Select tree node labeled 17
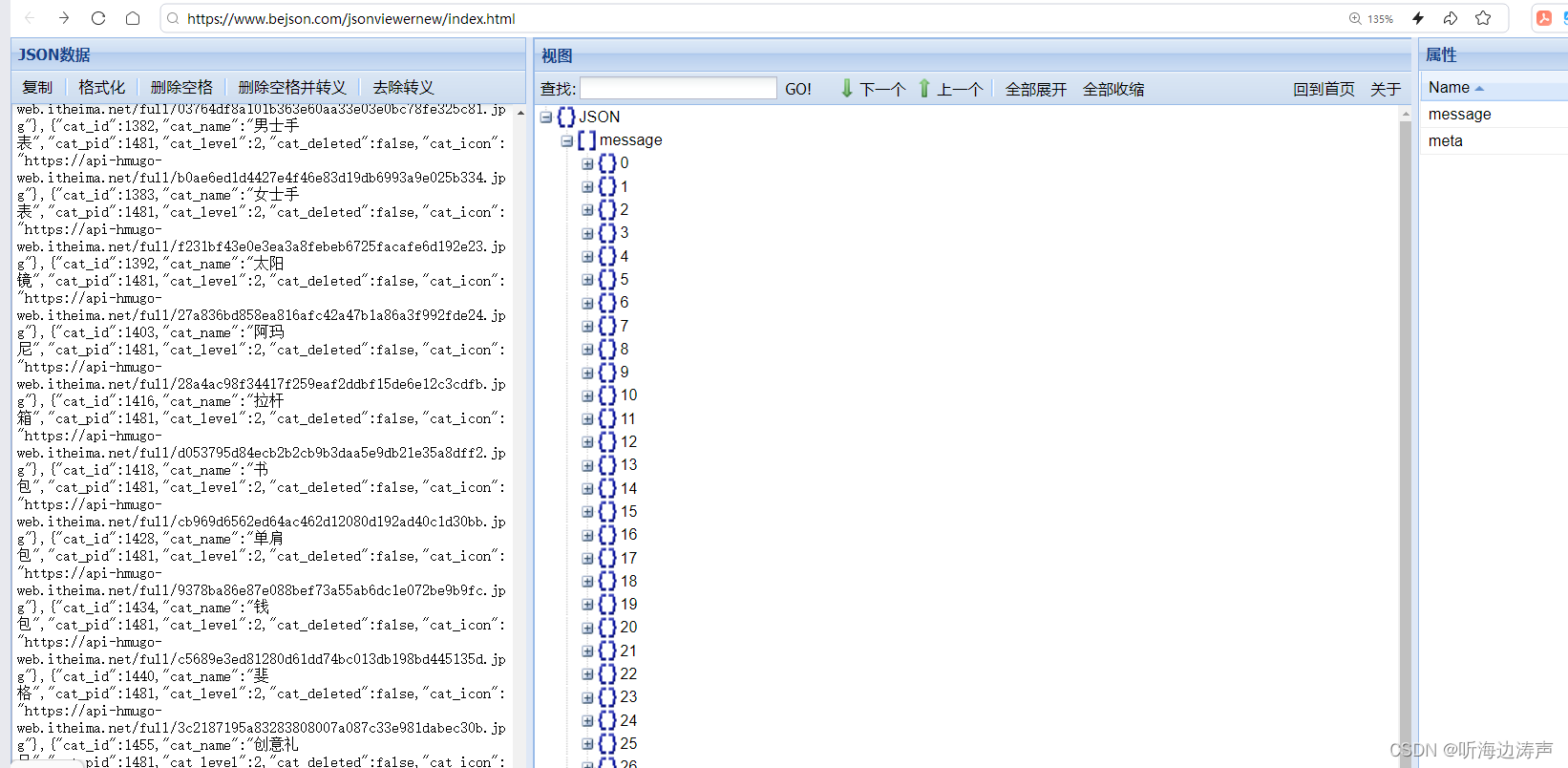1568x768 pixels. point(628,558)
